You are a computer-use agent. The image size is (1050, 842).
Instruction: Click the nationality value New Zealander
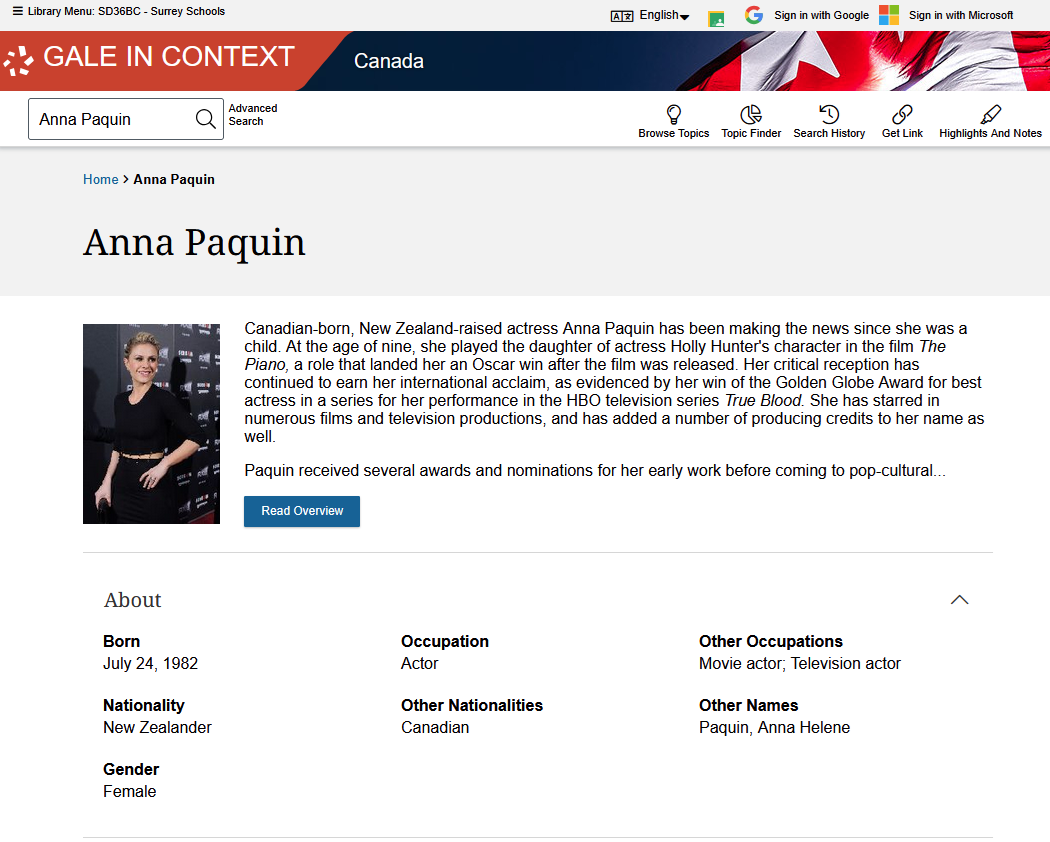point(157,727)
